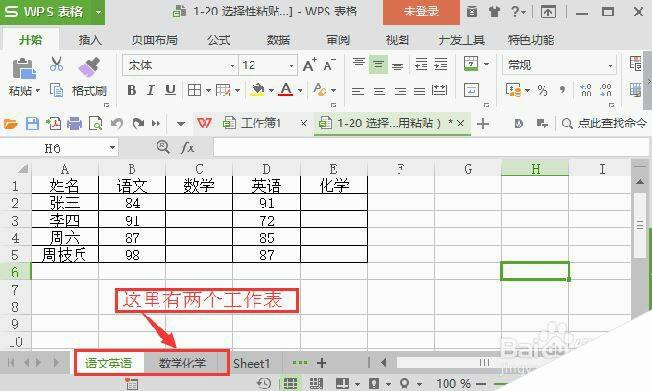Click the + new document tab button
This screenshot has height=391, width=652.
coord(483,124)
